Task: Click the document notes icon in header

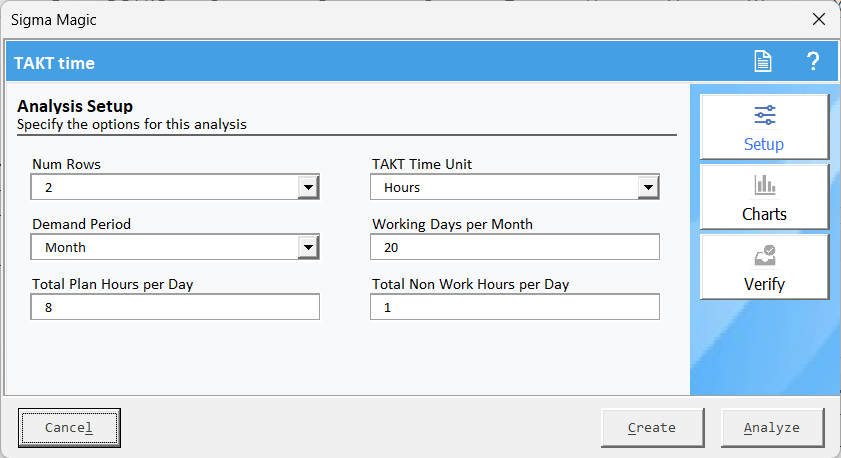Action: pyautogui.click(x=763, y=62)
